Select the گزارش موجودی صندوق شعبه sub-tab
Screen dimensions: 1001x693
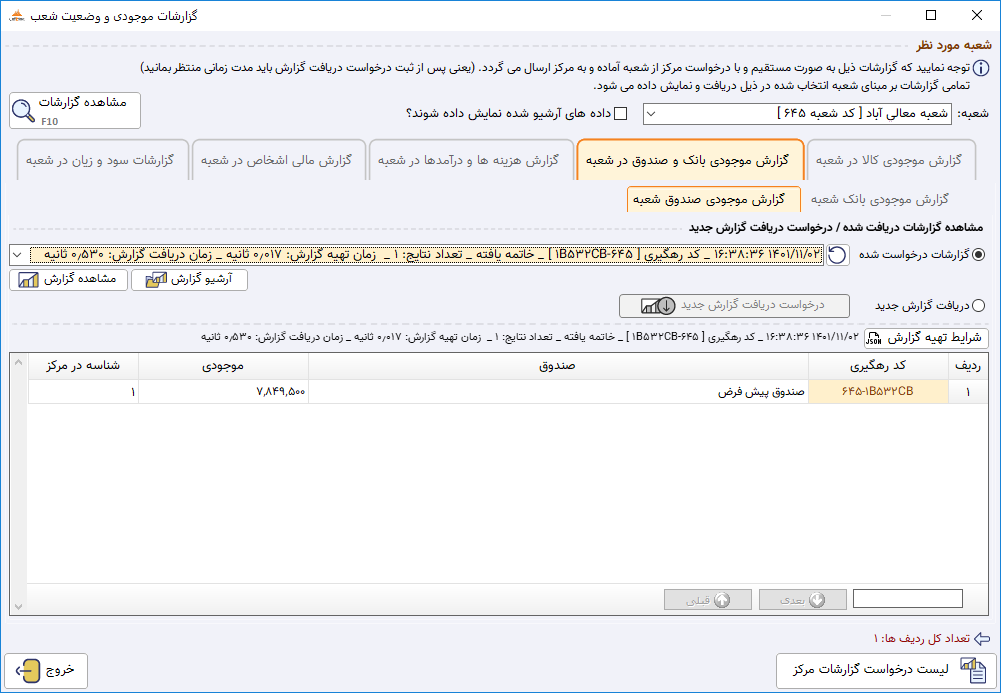tap(713, 200)
